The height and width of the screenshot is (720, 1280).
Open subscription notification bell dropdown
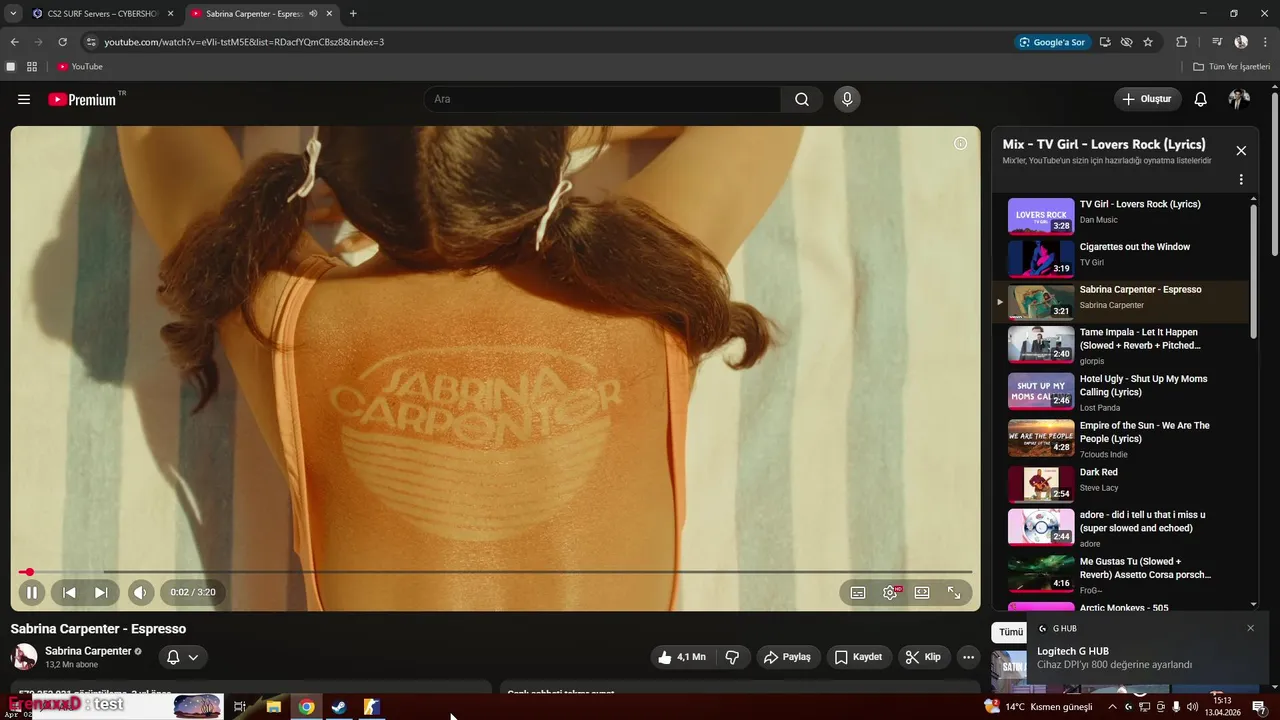(x=182, y=657)
